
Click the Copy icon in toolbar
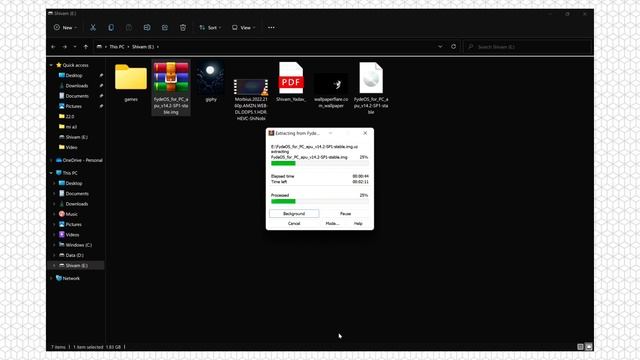(x=111, y=27)
